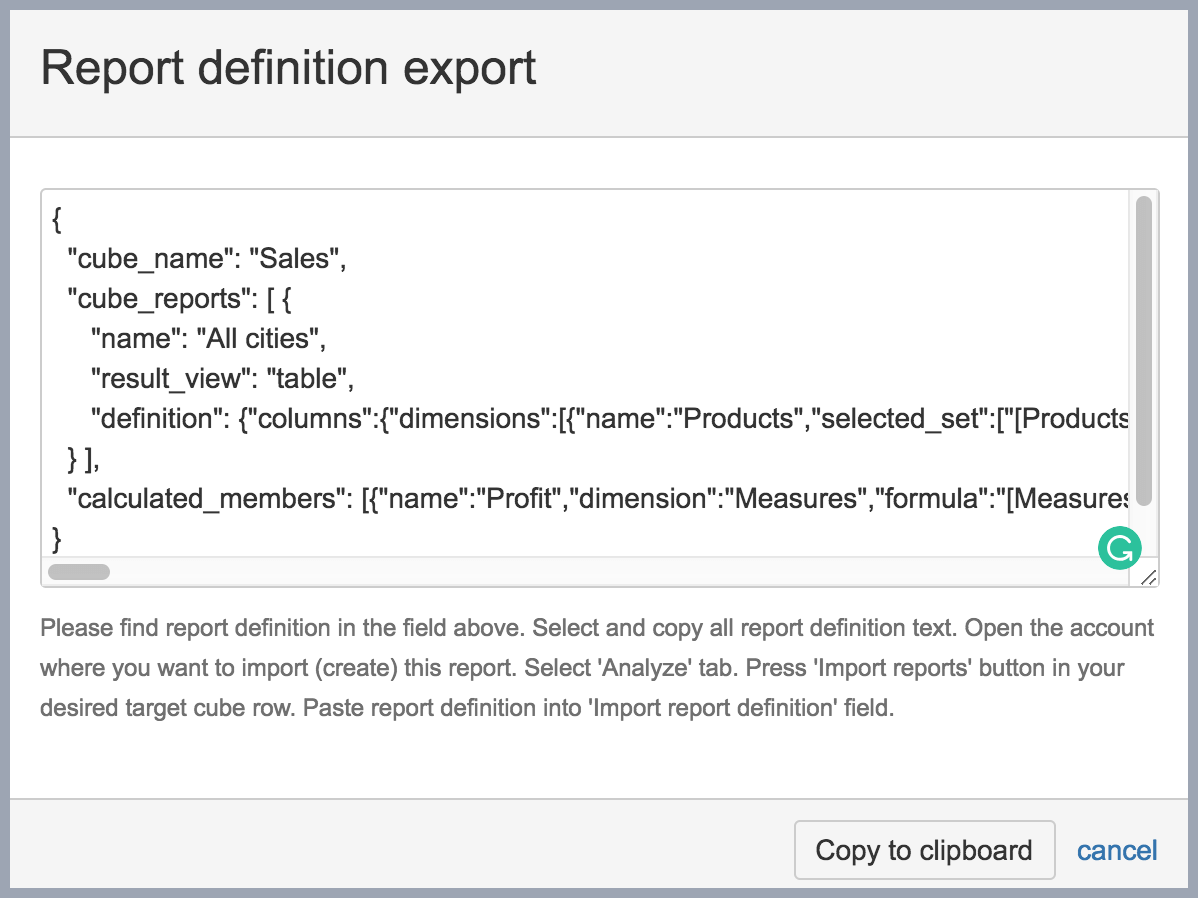
Task: Click the "table" value in the JSON
Action: [x=308, y=379]
